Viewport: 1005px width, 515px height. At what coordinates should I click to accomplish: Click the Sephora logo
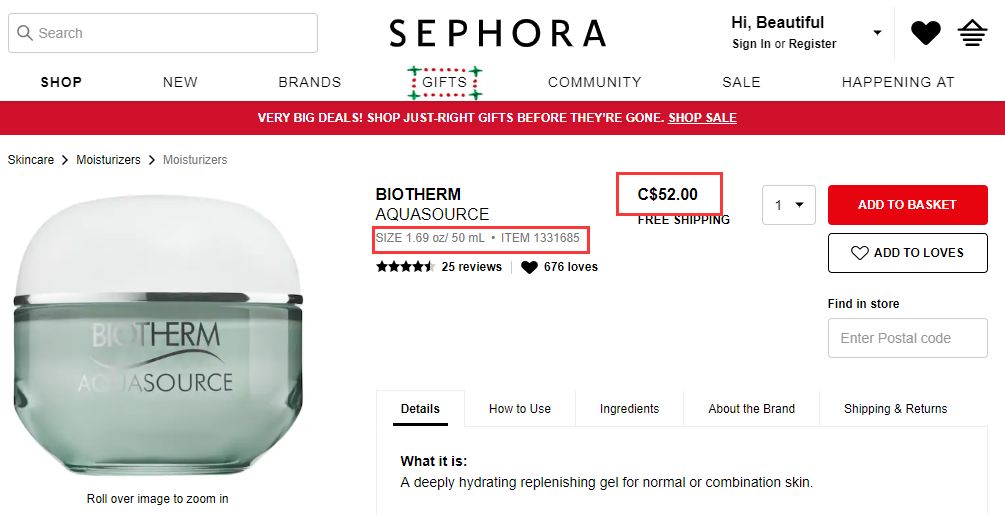(498, 33)
